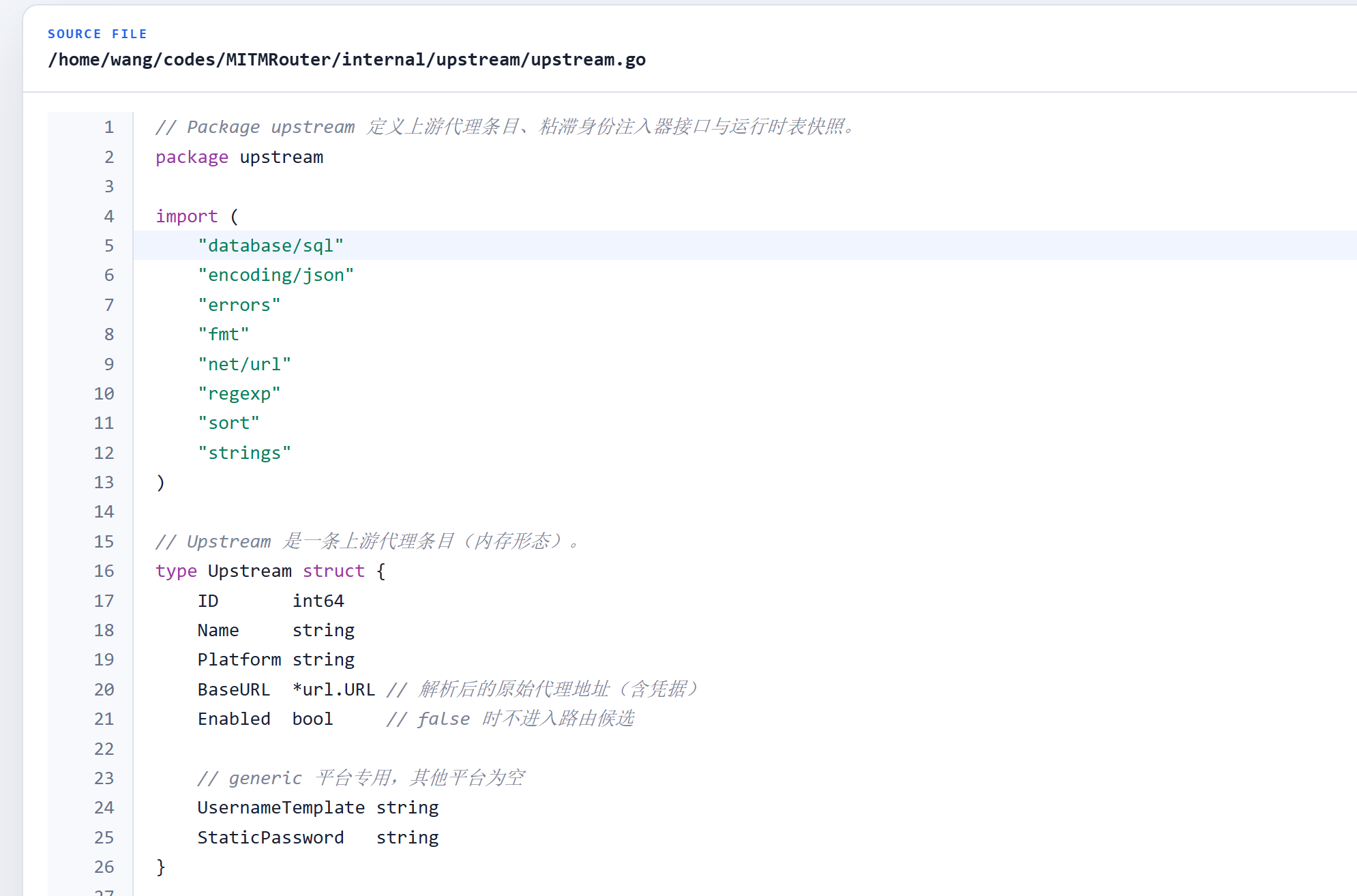Click gutter line number 7
Screen dimensions: 1357x896
(x=109, y=305)
